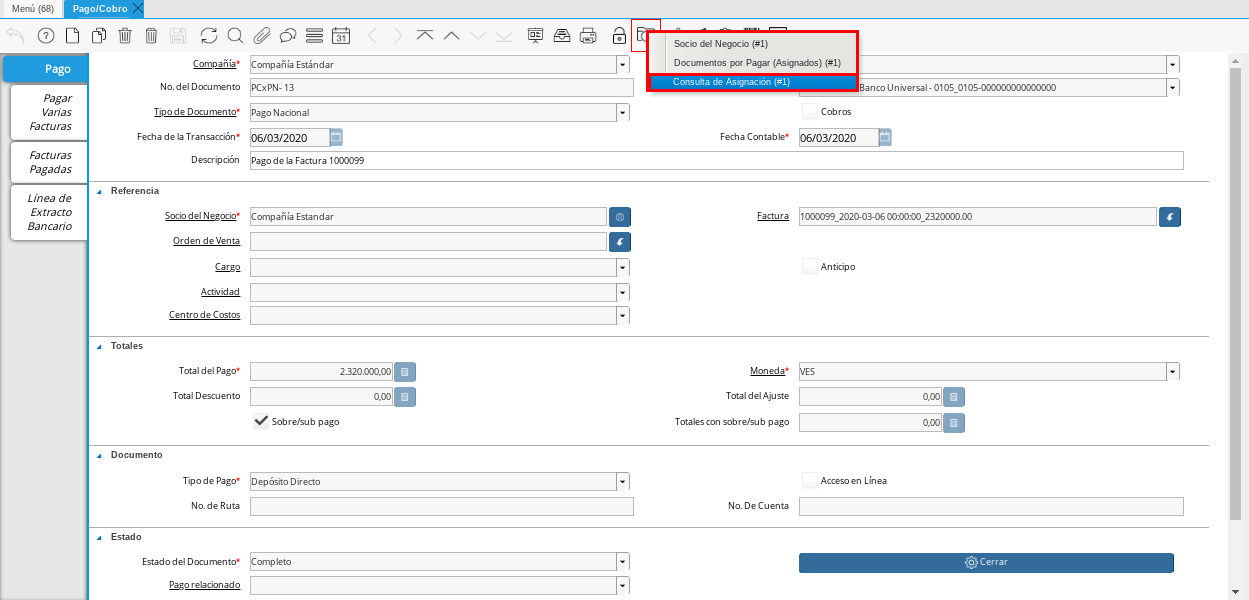Click the Cerrar button
The height and width of the screenshot is (600, 1249).
[986, 562]
